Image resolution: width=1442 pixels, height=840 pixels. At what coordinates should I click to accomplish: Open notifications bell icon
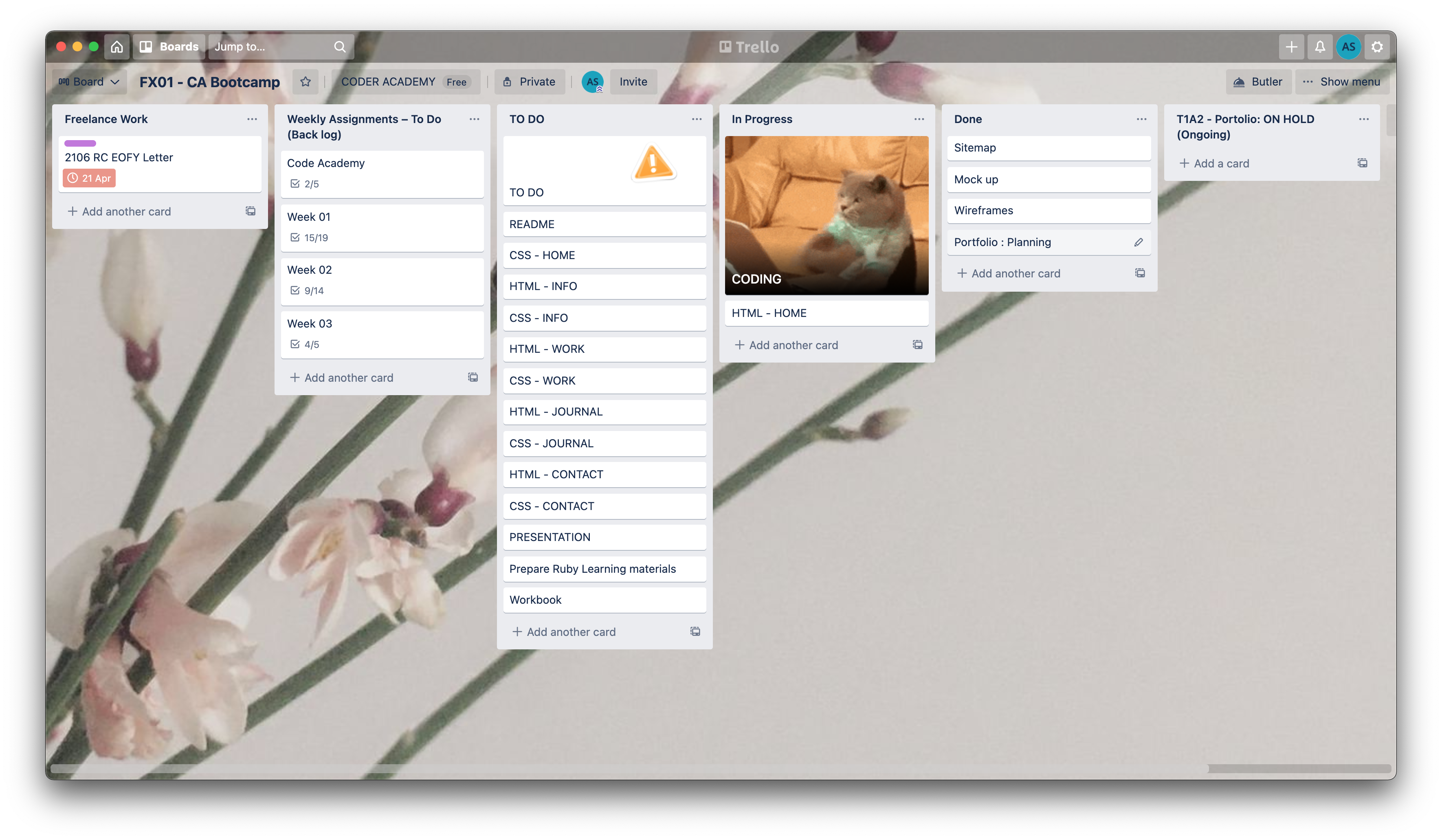(x=1320, y=46)
